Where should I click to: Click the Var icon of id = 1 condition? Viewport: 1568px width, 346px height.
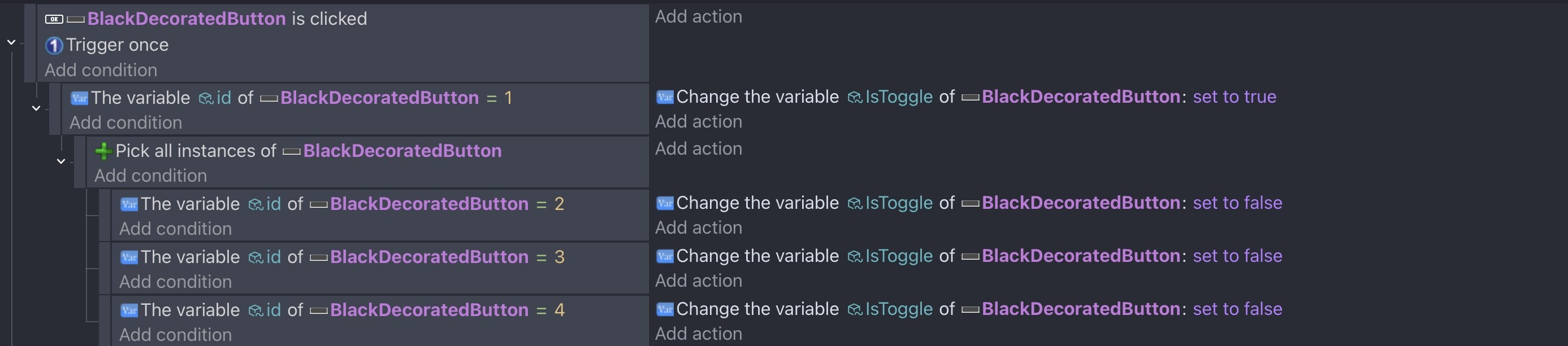point(79,99)
